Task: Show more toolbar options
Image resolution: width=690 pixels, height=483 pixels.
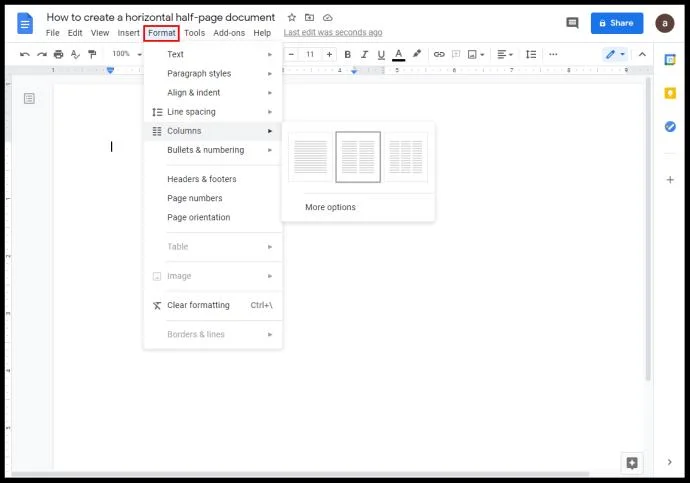Action: [x=553, y=55]
